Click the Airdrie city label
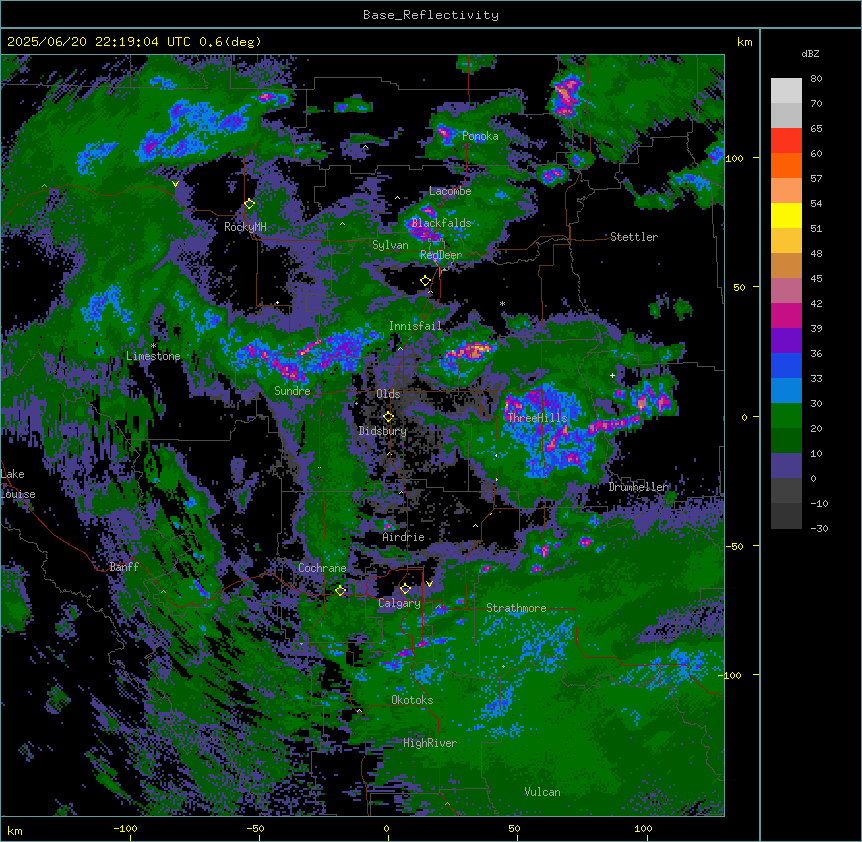 [x=404, y=537]
